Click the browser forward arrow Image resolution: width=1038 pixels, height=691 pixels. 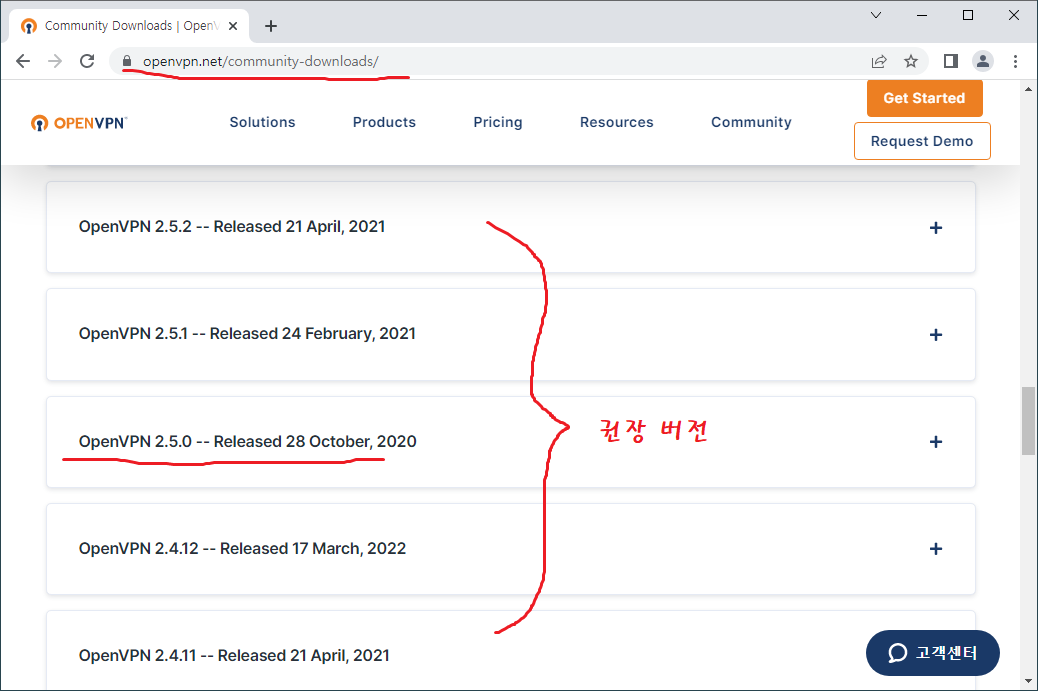(x=55, y=62)
